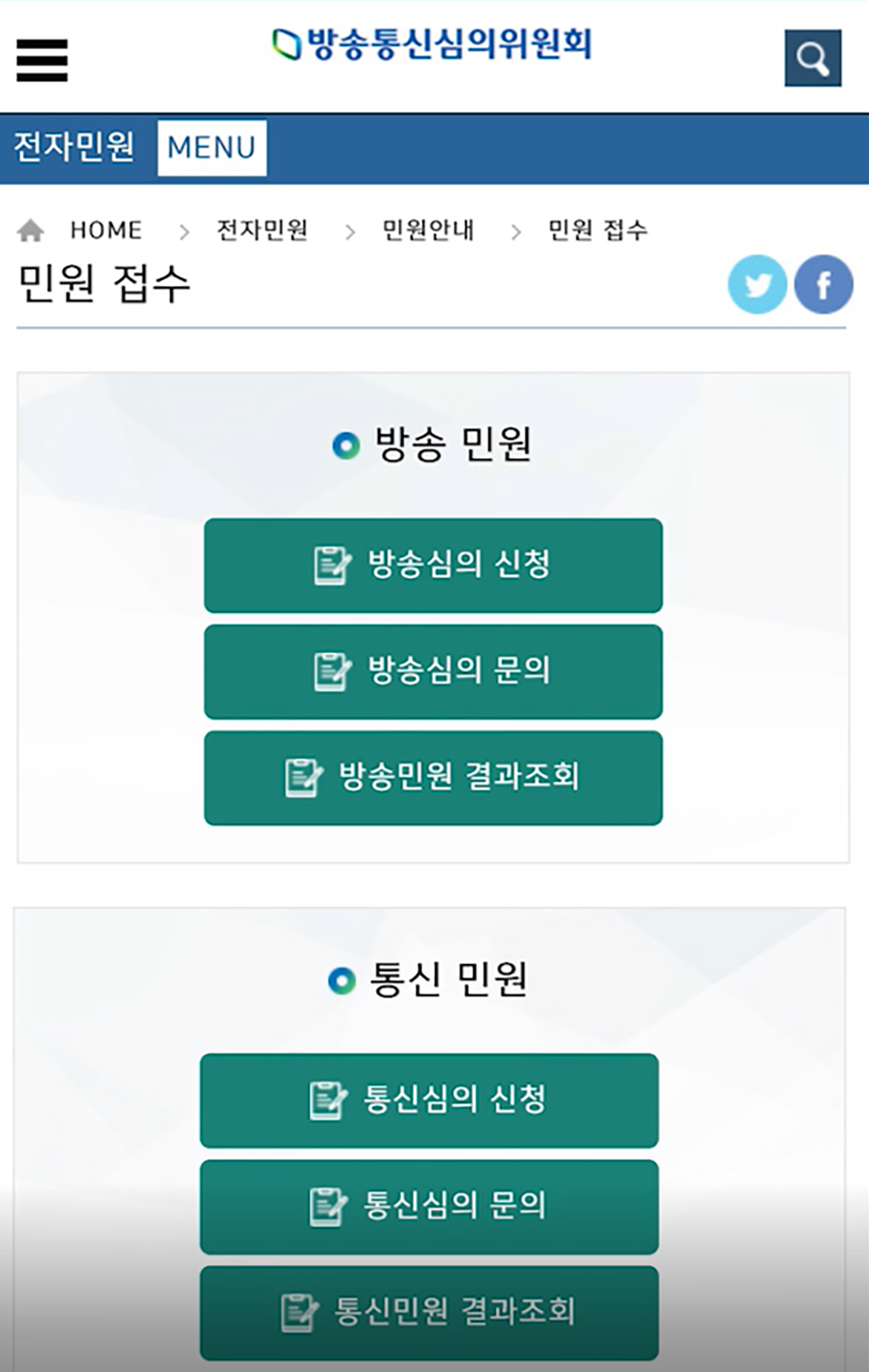Screen dimensions: 869x1372
Task: Click the 통신심의 신청 button
Action: (x=429, y=1100)
